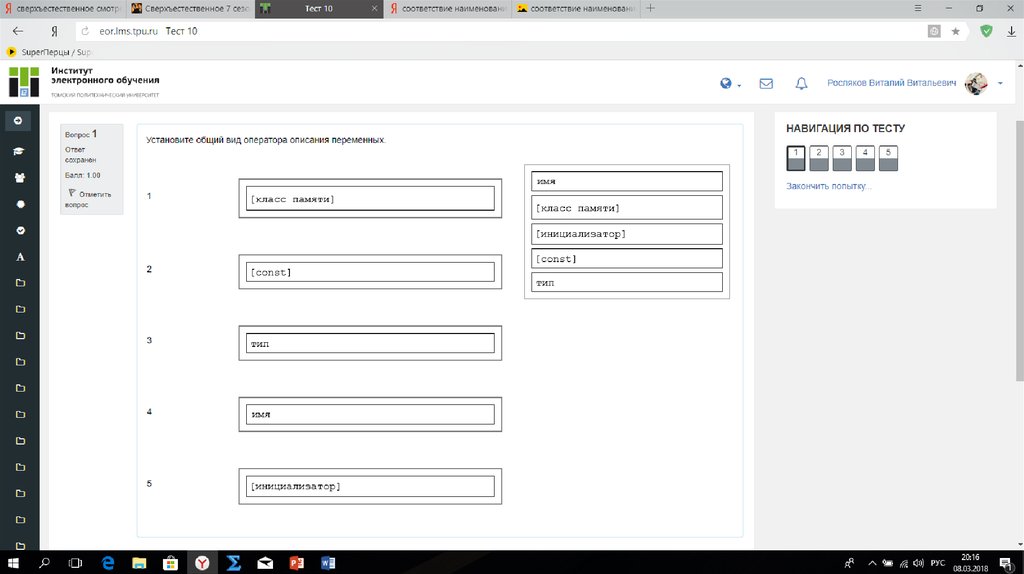Click the letter A icon in sidebar
This screenshot has width=1024, height=574.
click(x=19, y=257)
